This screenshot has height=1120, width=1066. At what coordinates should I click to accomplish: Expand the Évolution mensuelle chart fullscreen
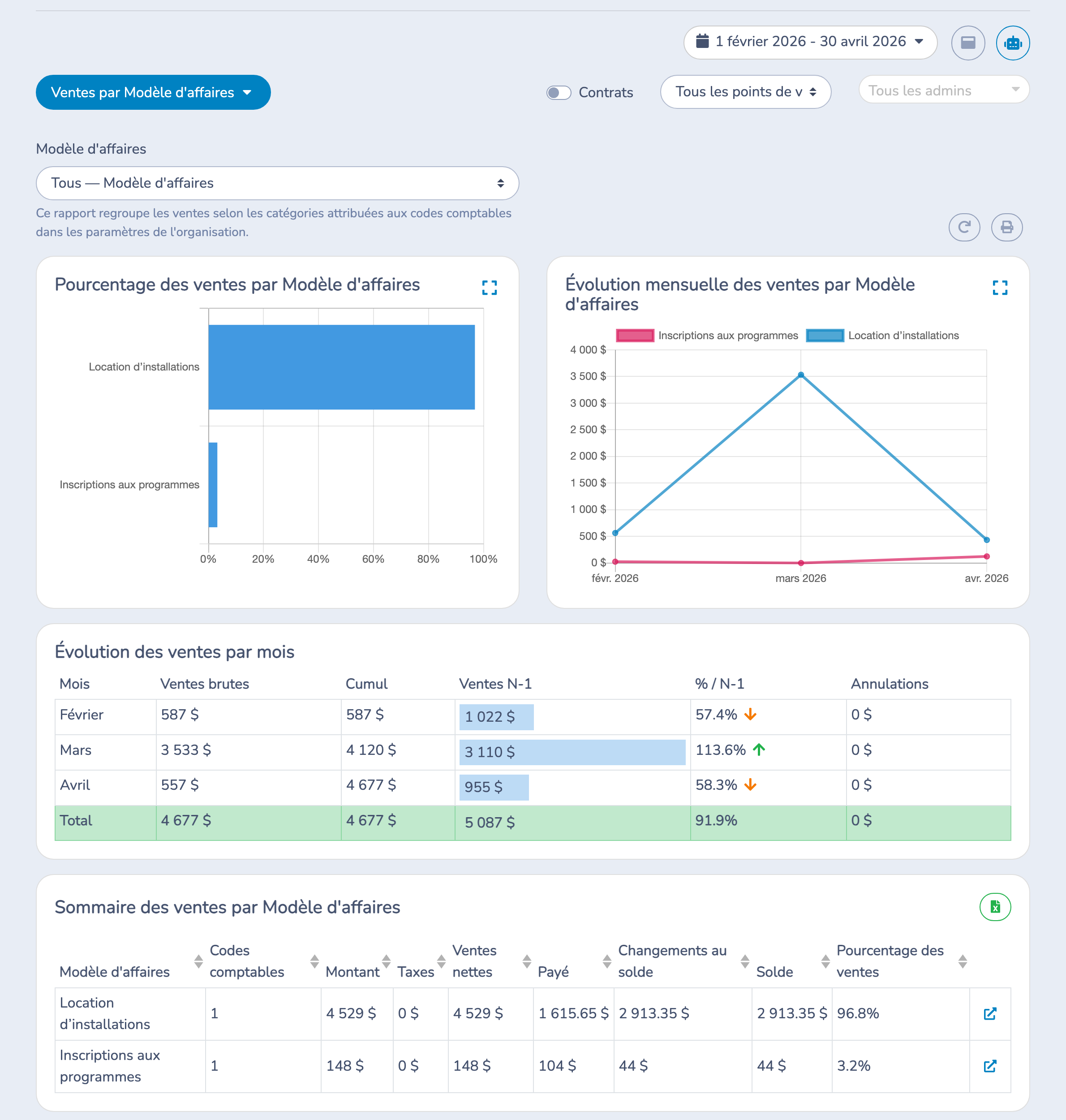(1000, 288)
